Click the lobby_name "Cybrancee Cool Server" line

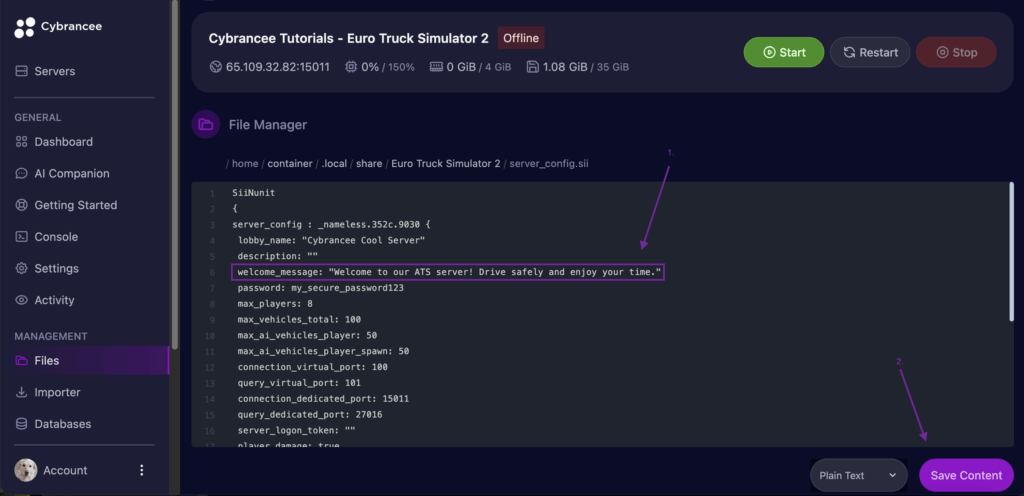tap(331, 240)
